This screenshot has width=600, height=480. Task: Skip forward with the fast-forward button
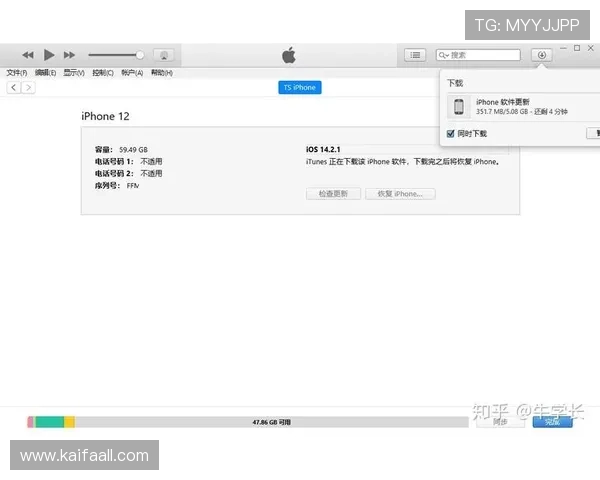pos(69,55)
